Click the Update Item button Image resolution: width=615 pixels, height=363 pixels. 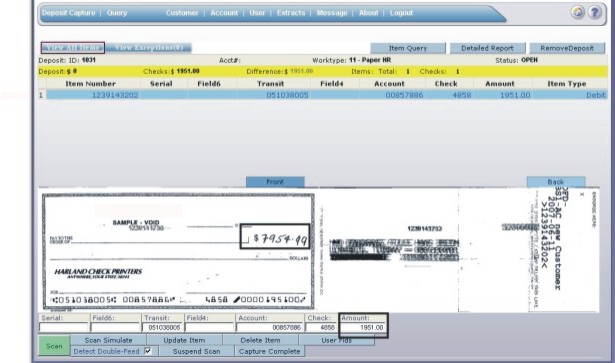(184, 340)
